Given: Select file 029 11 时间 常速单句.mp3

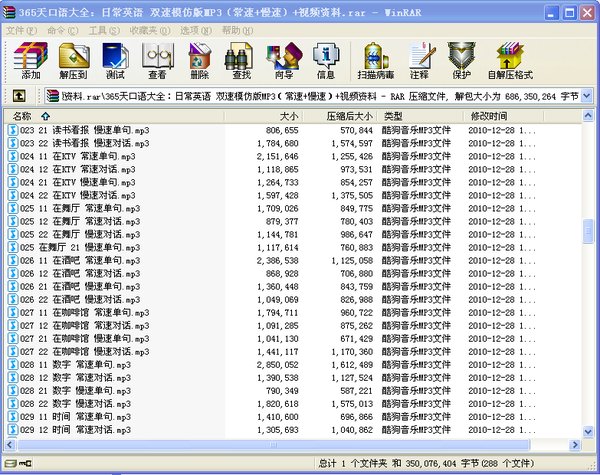Looking at the screenshot, I should coord(75,416).
